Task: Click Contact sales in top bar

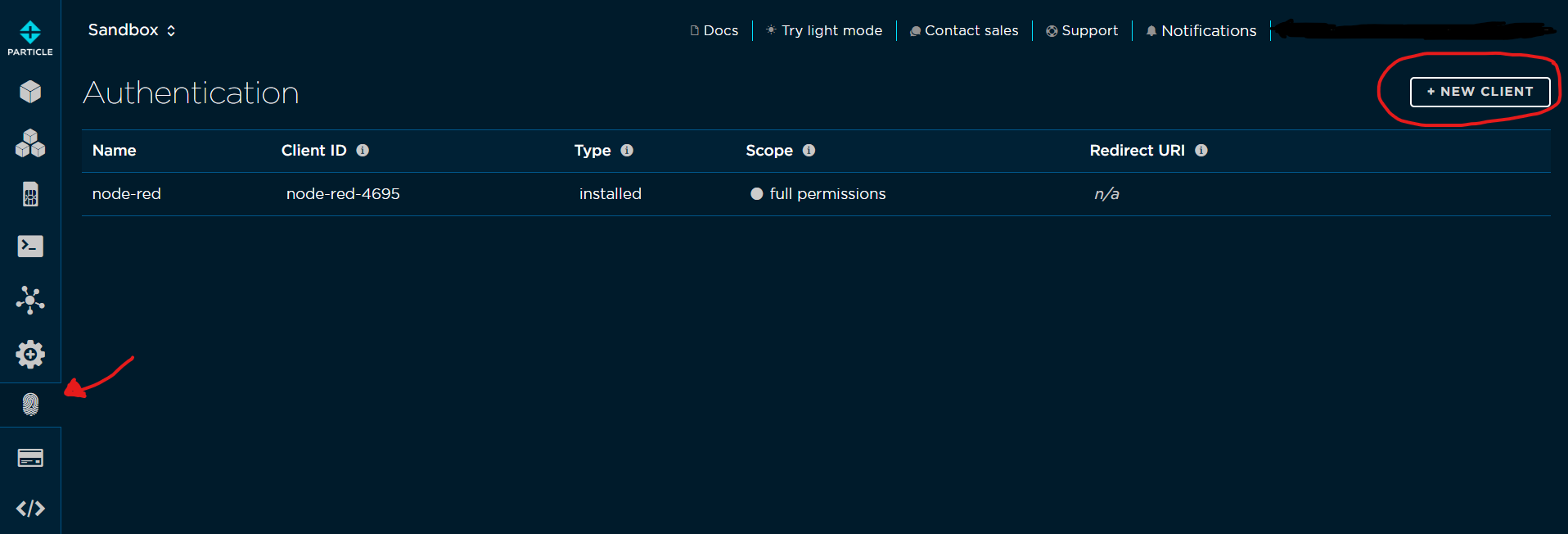Action: point(964,30)
